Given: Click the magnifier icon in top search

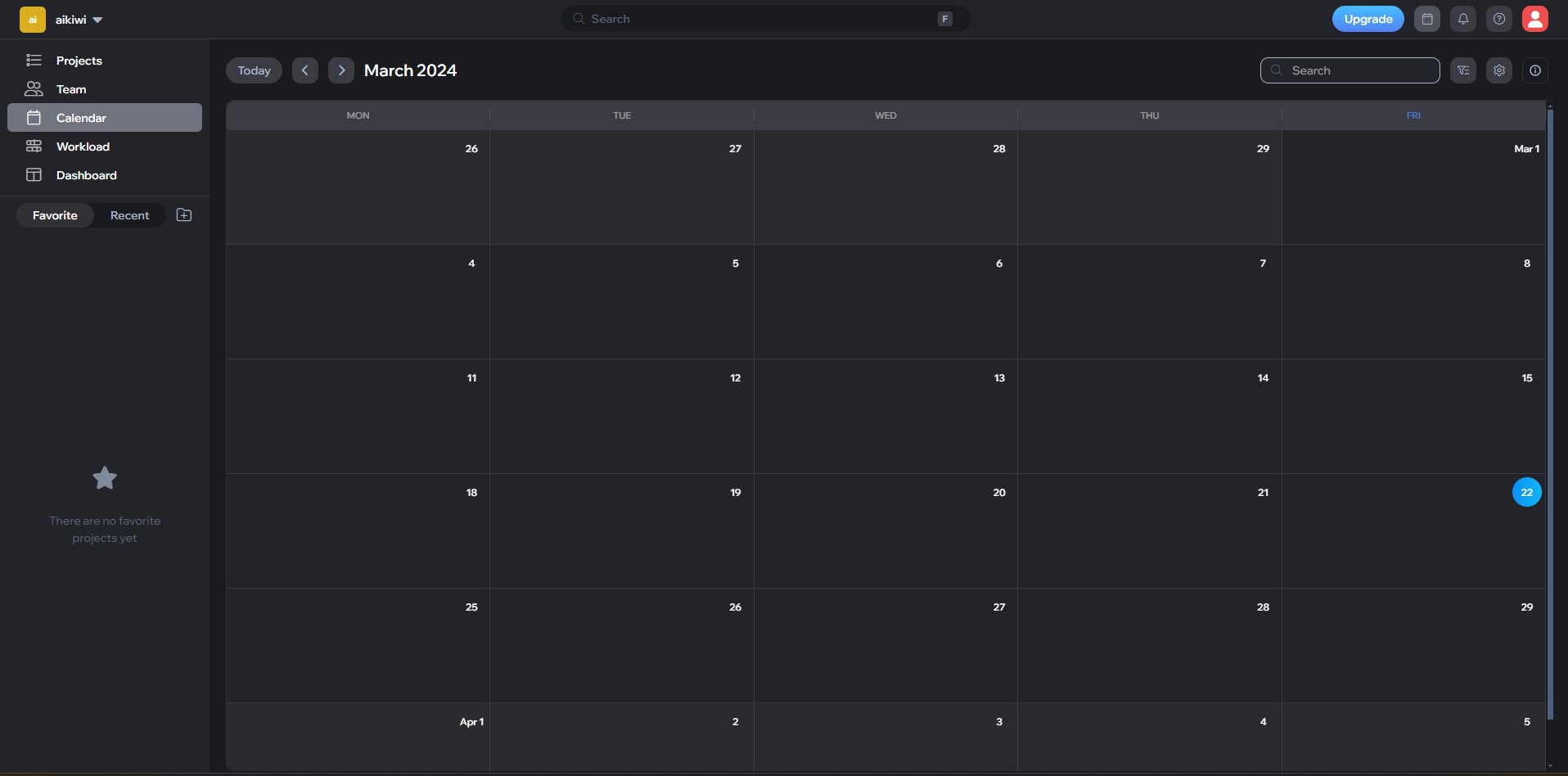Looking at the screenshot, I should [x=579, y=19].
